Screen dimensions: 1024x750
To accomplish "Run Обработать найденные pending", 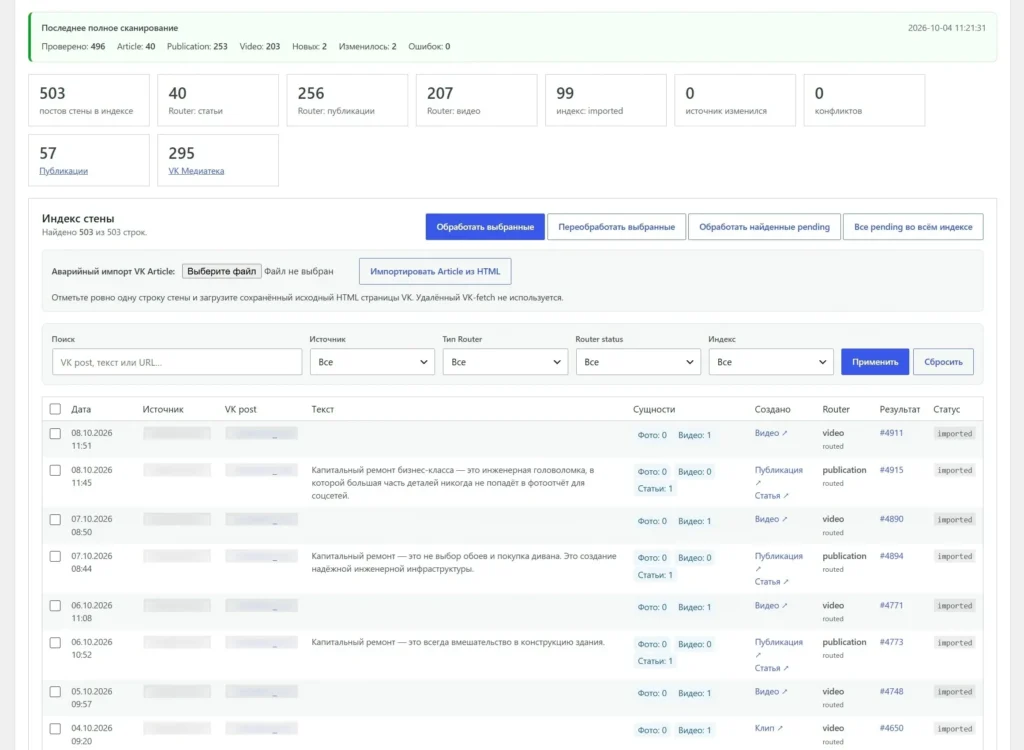I will [x=764, y=227].
